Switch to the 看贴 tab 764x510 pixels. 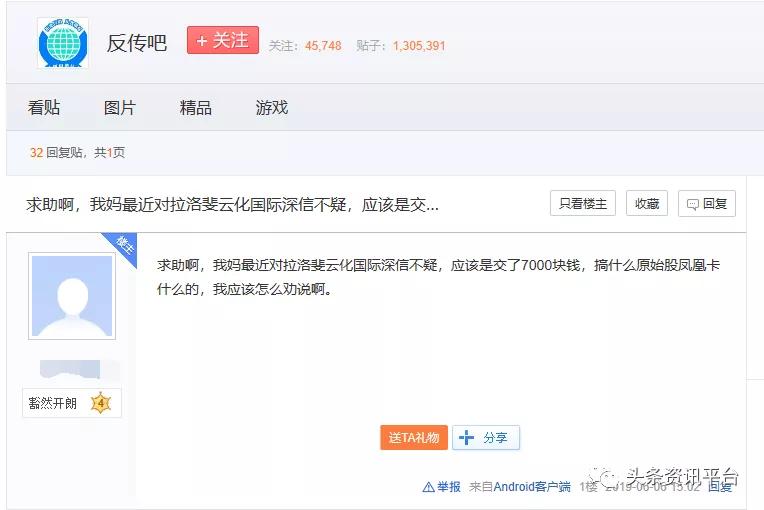point(44,108)
